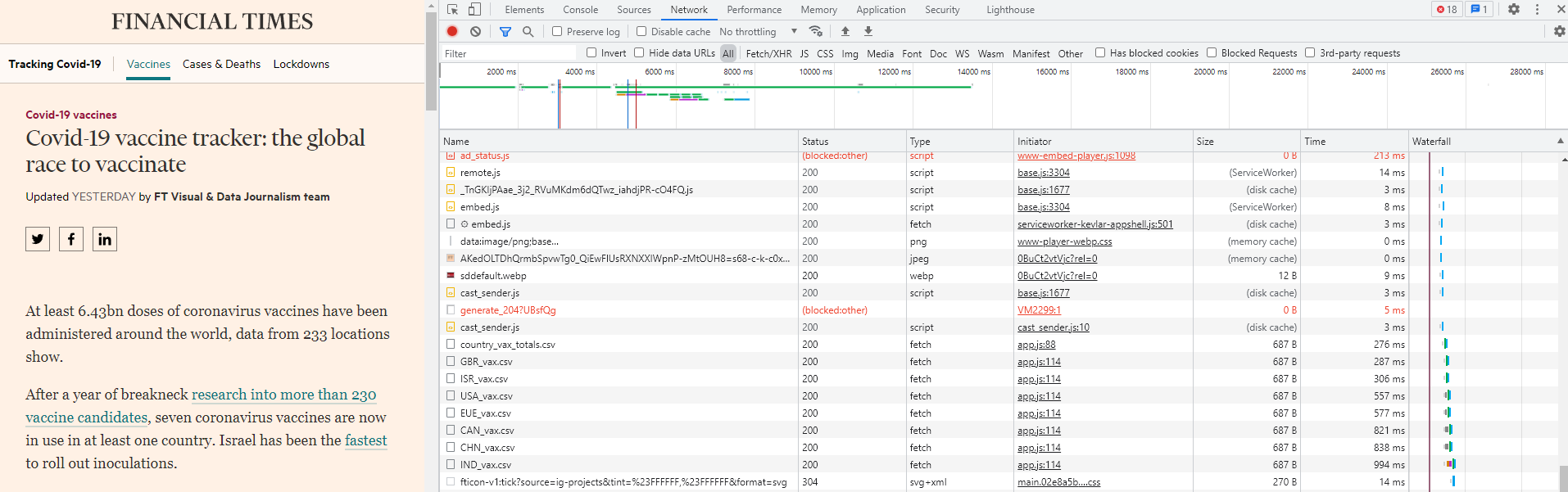Check the Hide data URLs checkbox
This screenshot has height=492, width=1568.
(x=639, y=52)
